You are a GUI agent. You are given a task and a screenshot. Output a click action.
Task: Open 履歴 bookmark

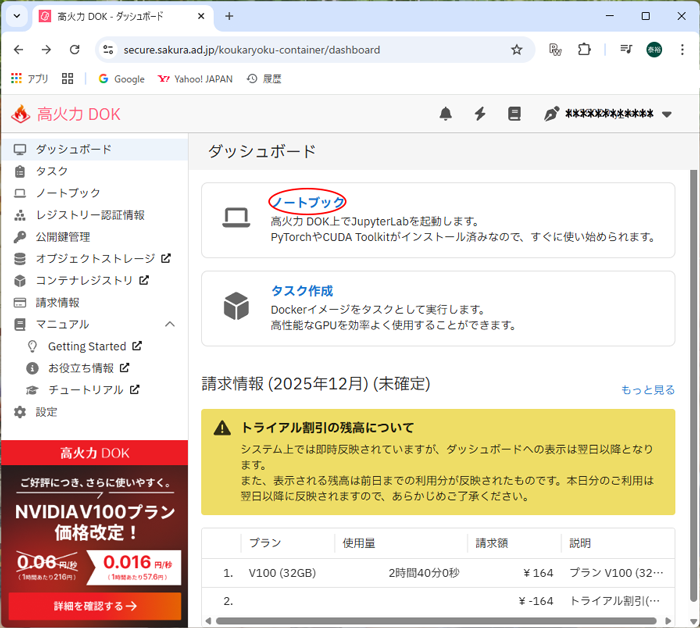point(264,79)
